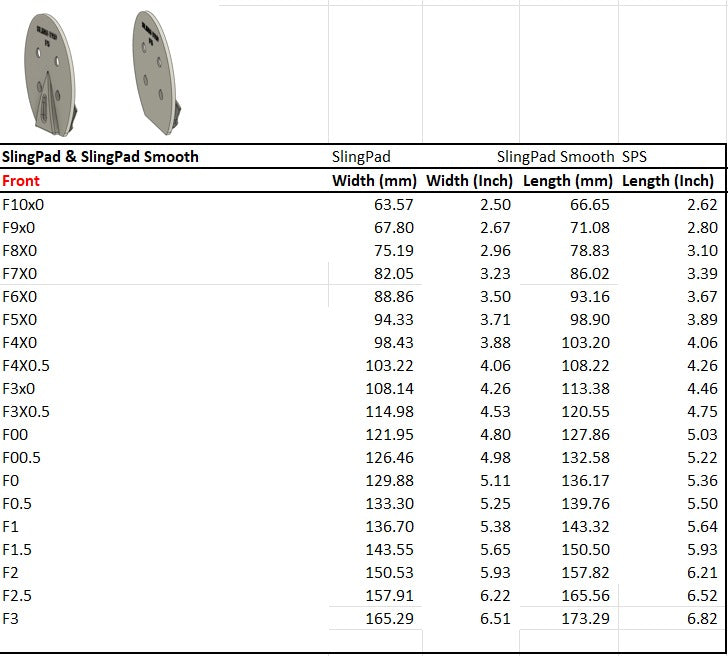The image size is (728, 656).
Task: Click the 71.08 length cell
Action: tap(590, 228)
